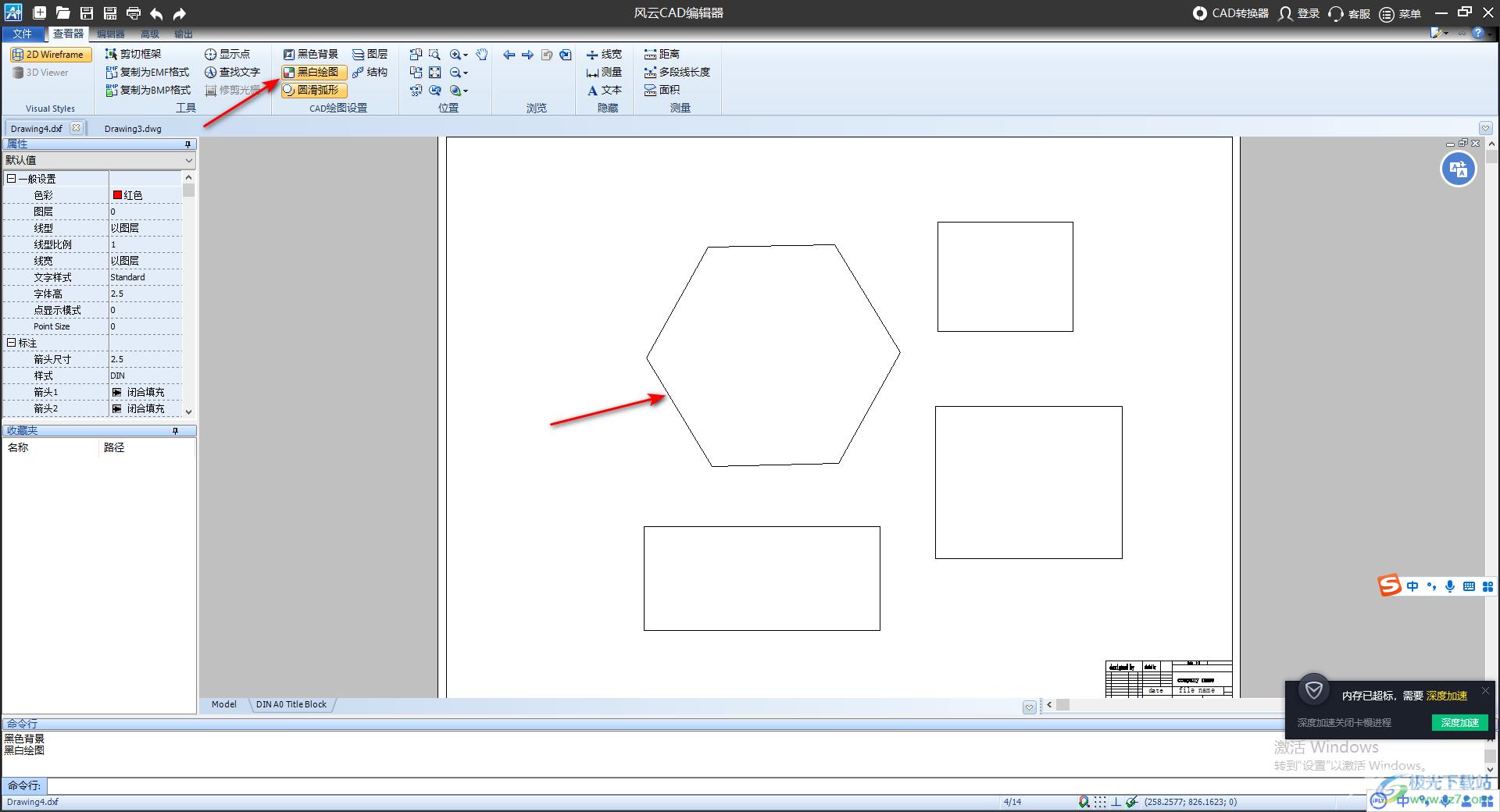Image resolution: width=1500 pixels, height=812 pixels.
Task: Click the Fit to window icon
Action: pyautogui.click(x=434, y=72)
